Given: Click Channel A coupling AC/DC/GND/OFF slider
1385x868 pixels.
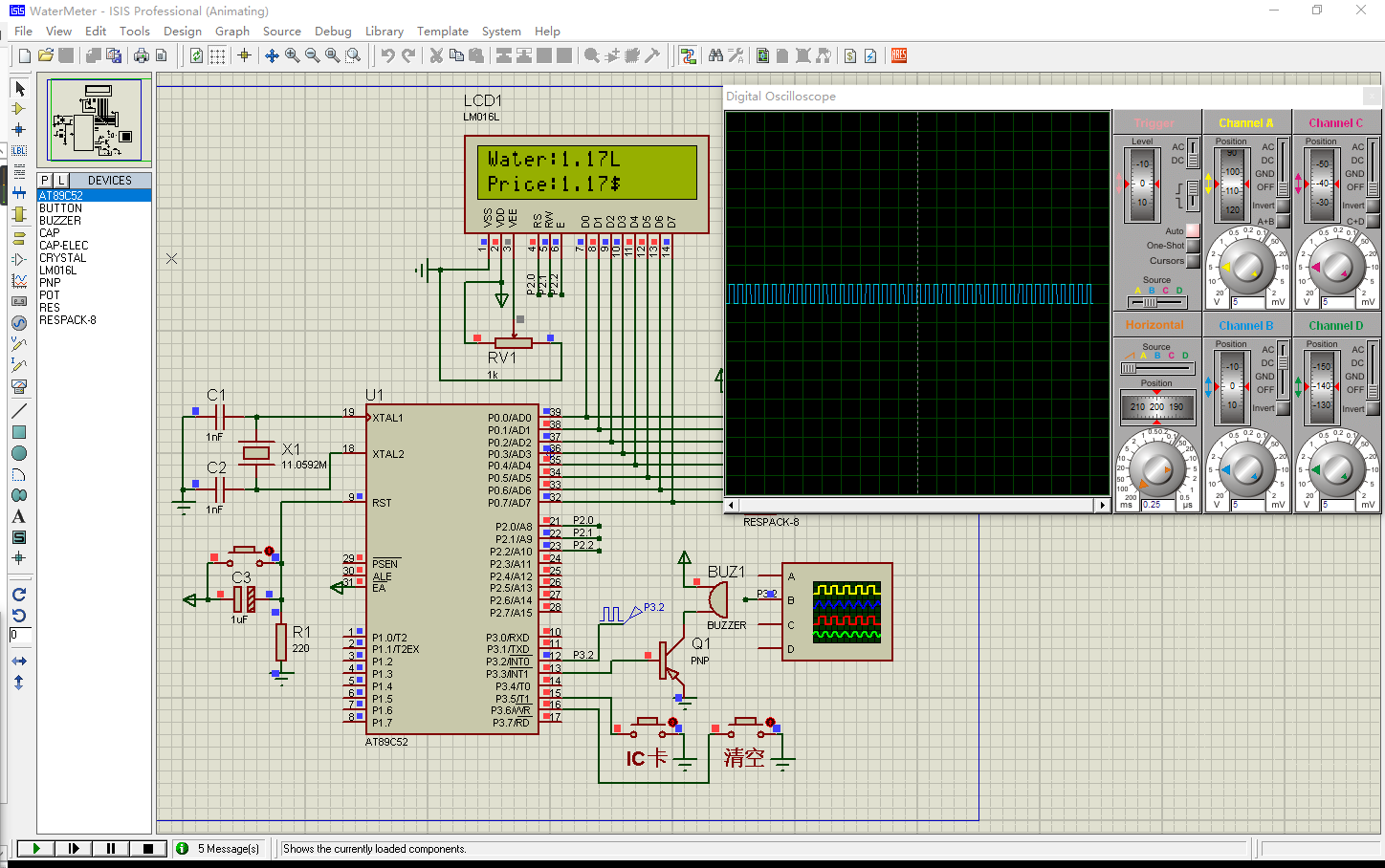Looking at the screenshot, I should click(1284, 167).
